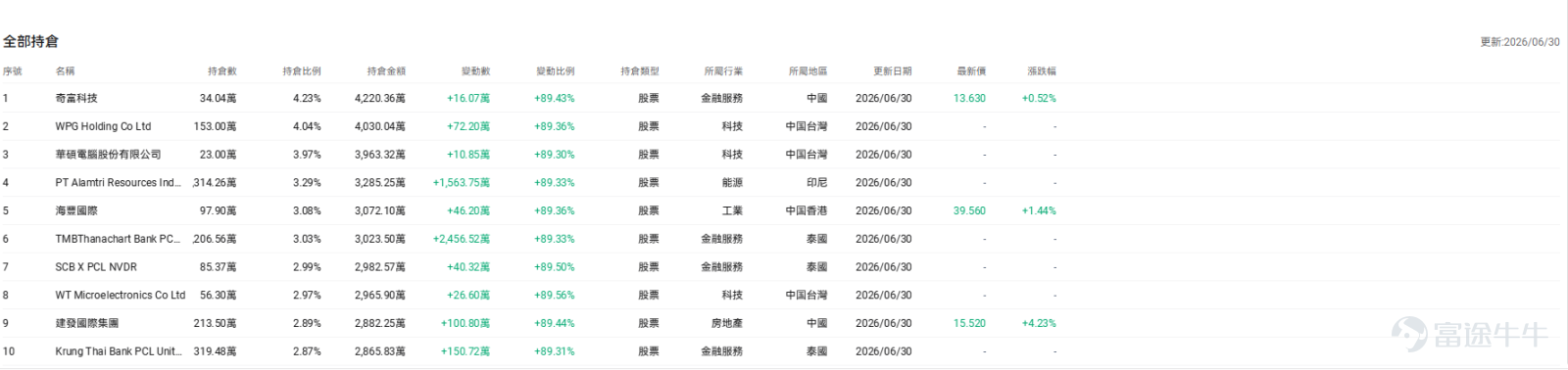Select Krung Thai Bank PCL Unit... name
Viewport: 1568px width, 370px height.
(119, 351)
